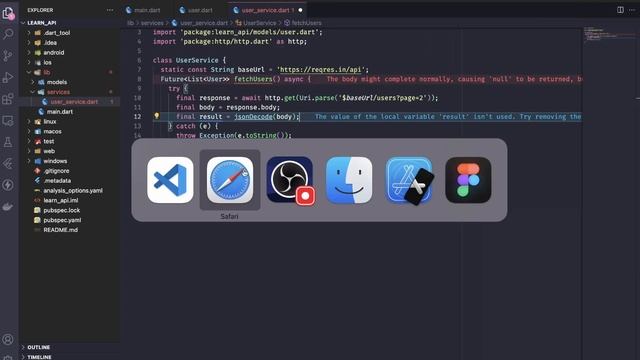Open the Search view in activity bar
This screenshot has height=360, width=640.
[x=8, y=34]
